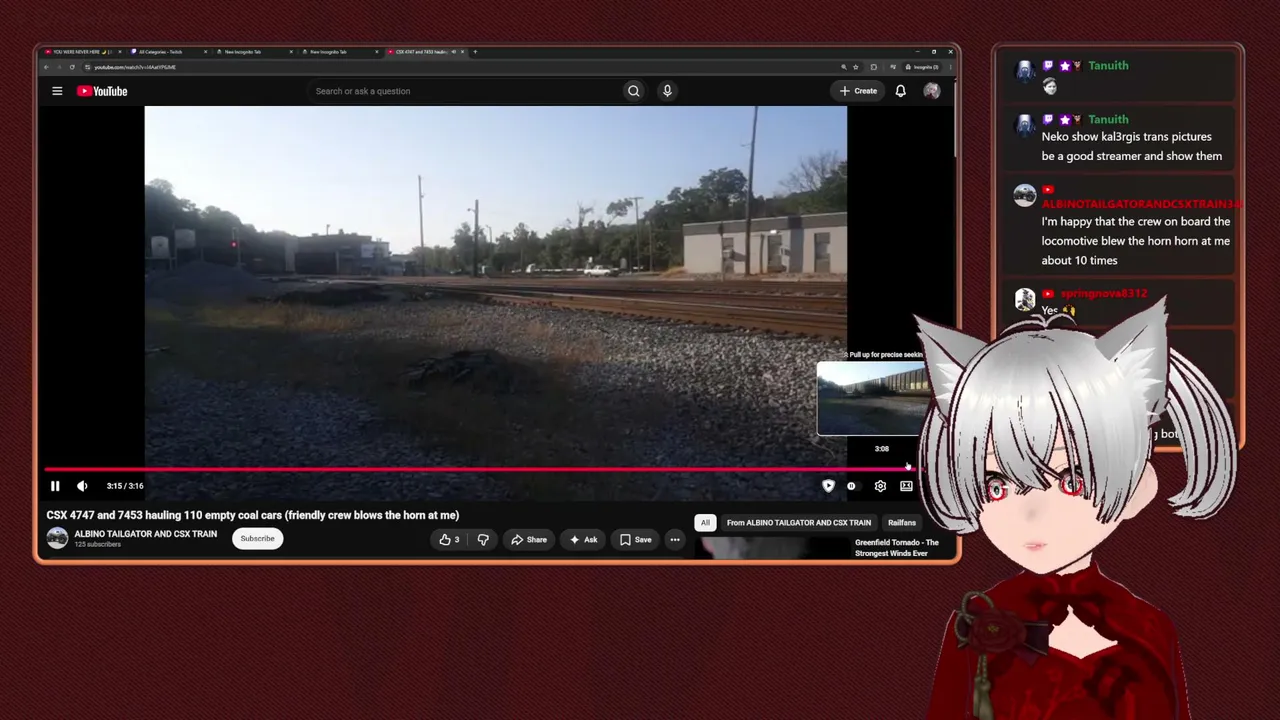Reload the page with the browser refresh icon
This screenshot has height=720, width=1280.
(x=72, y=67)
